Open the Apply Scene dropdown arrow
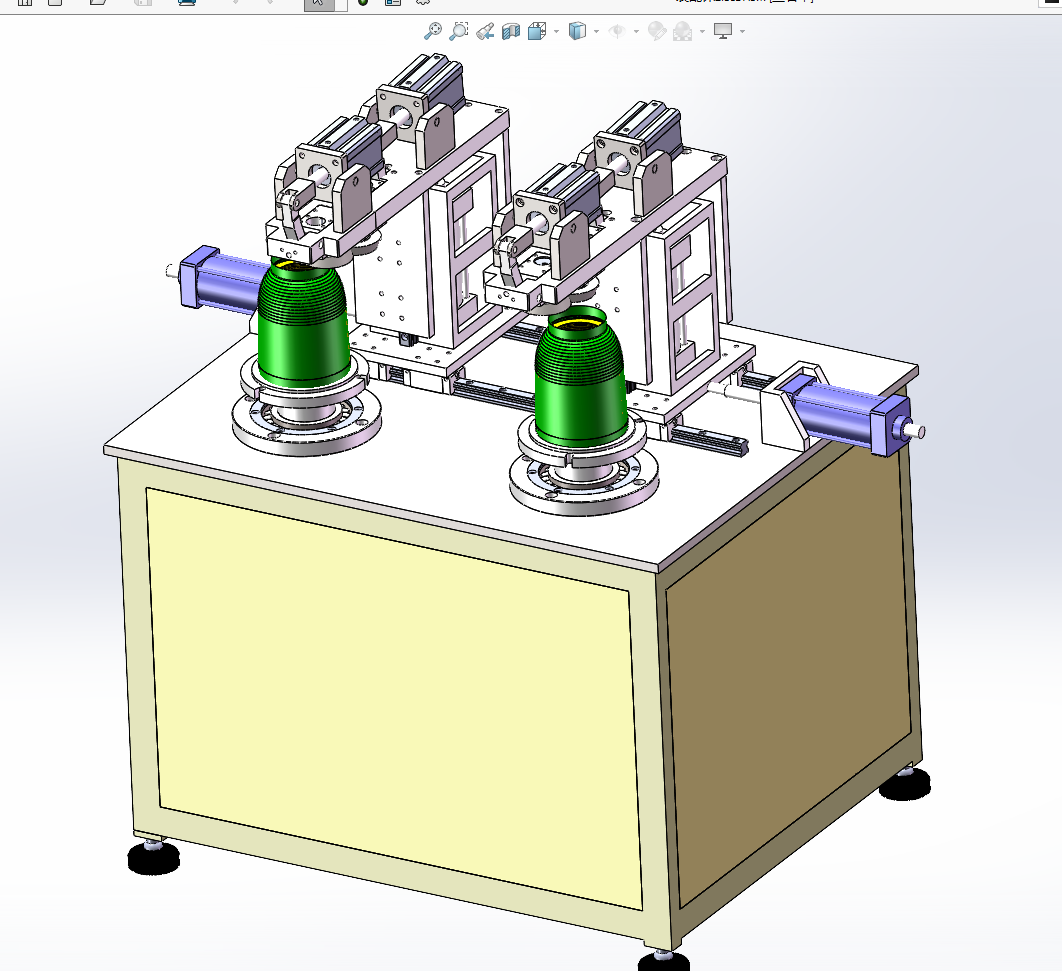Image resolution: width=1062 pixels, height=971 pixels. click(x=702, y=31)
